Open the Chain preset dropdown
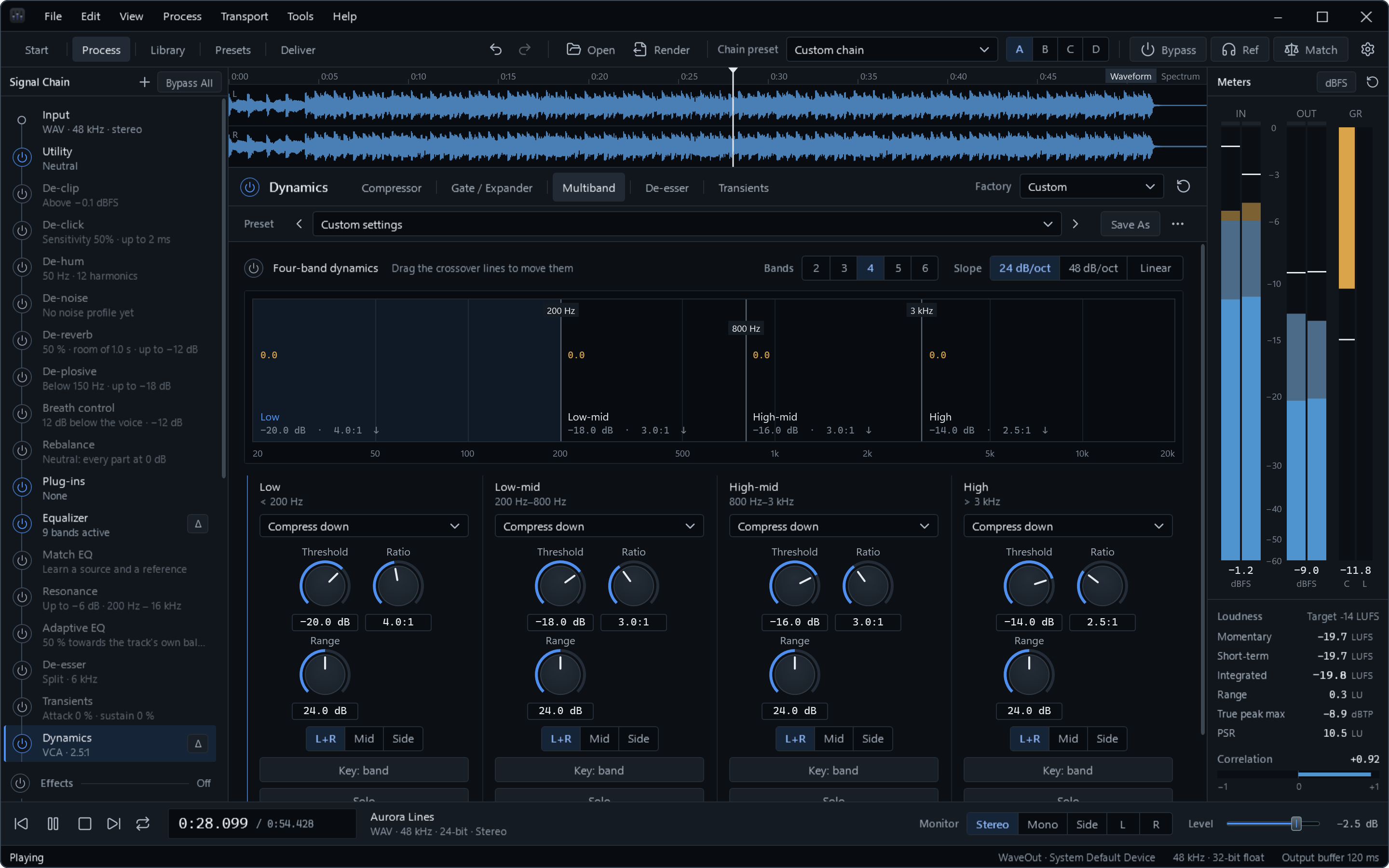The height and width of the screenshot is (868, 1389). 891,50
